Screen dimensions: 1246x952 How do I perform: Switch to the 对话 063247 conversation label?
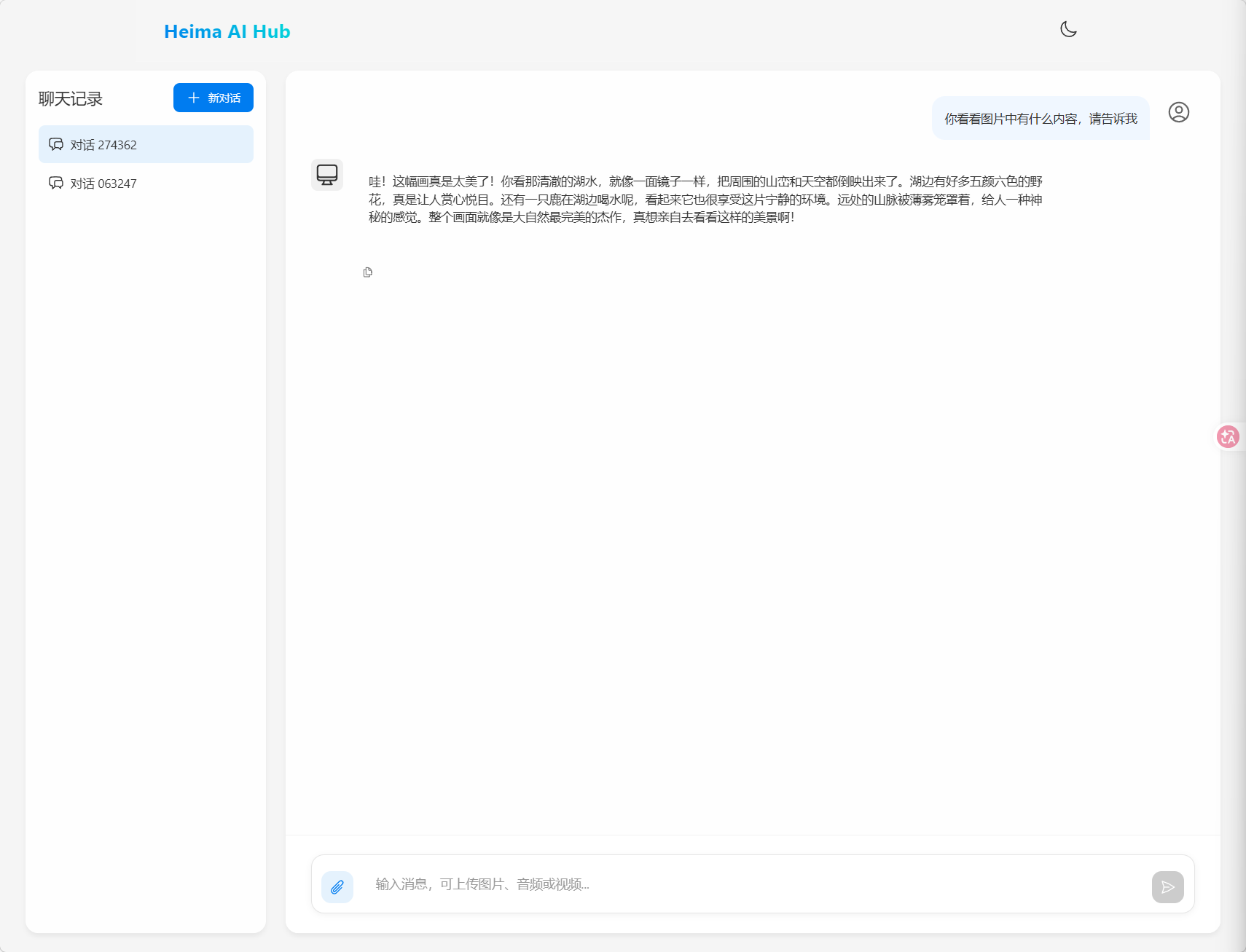(103, 184)
